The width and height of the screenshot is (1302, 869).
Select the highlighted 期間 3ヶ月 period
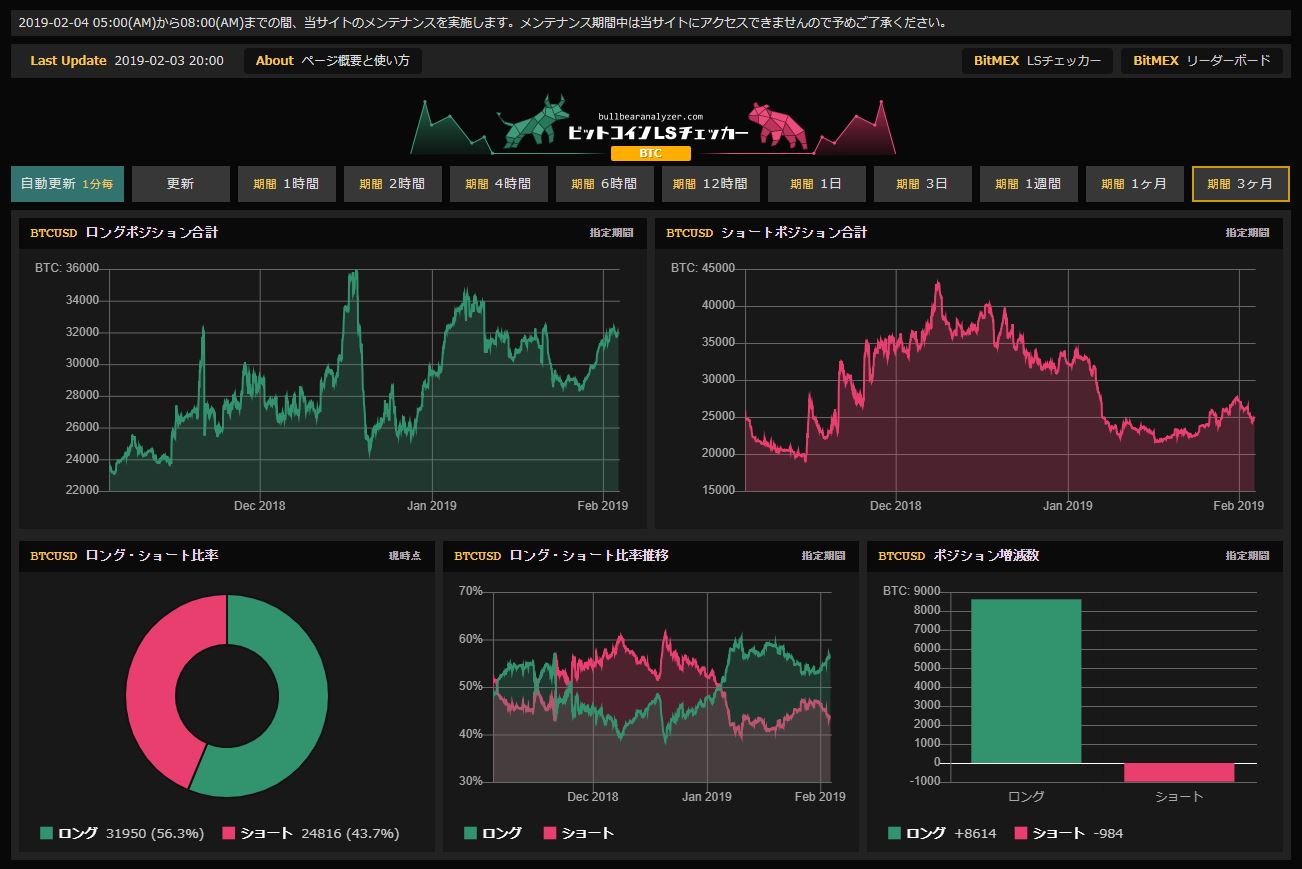pos(1241,183)
